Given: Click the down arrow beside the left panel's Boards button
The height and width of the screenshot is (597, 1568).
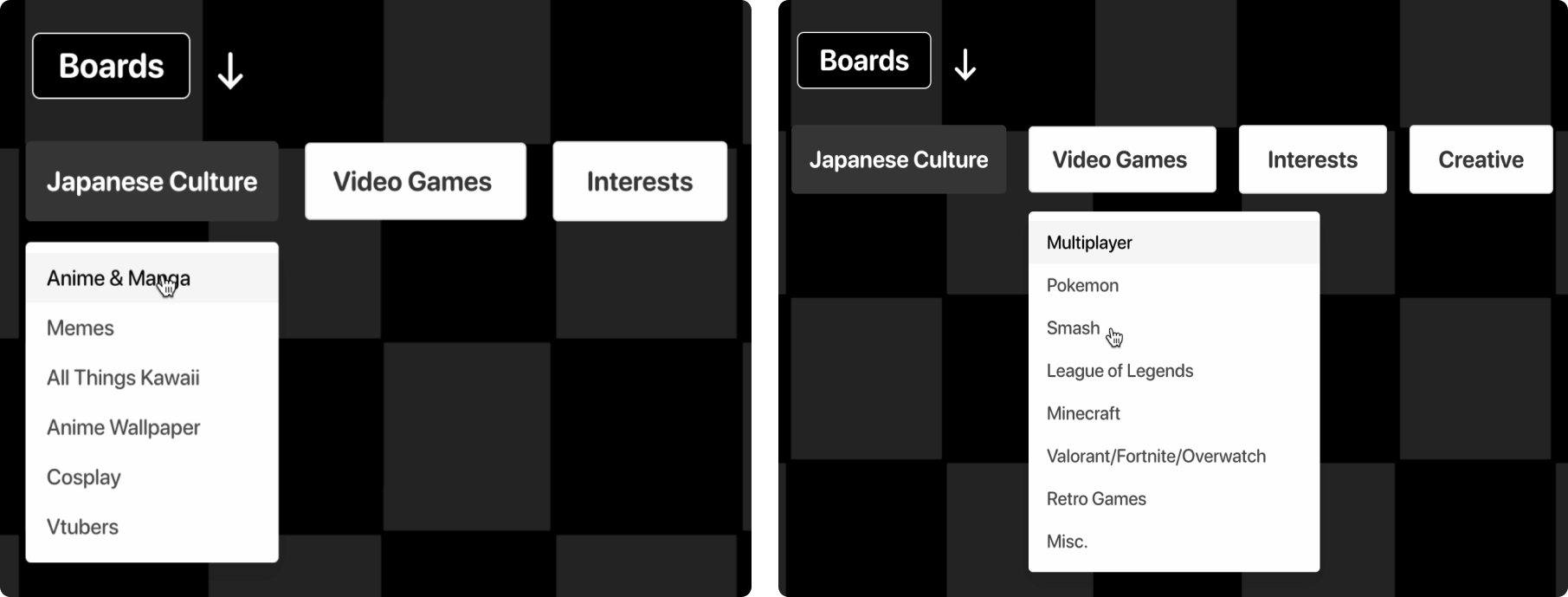Looking at the screenshot, I should (x=230, y=71).
